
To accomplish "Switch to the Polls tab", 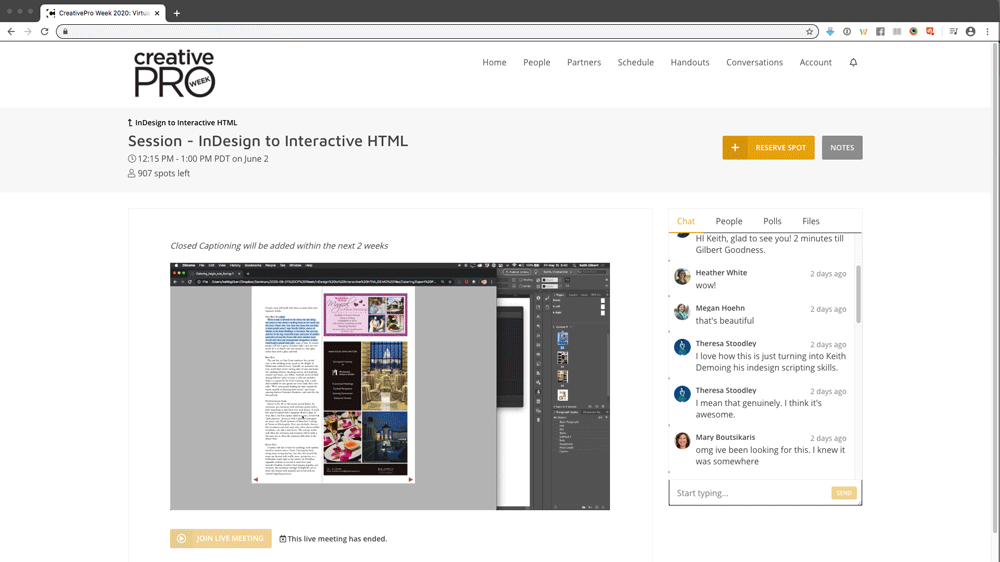I will coord(772,221).
